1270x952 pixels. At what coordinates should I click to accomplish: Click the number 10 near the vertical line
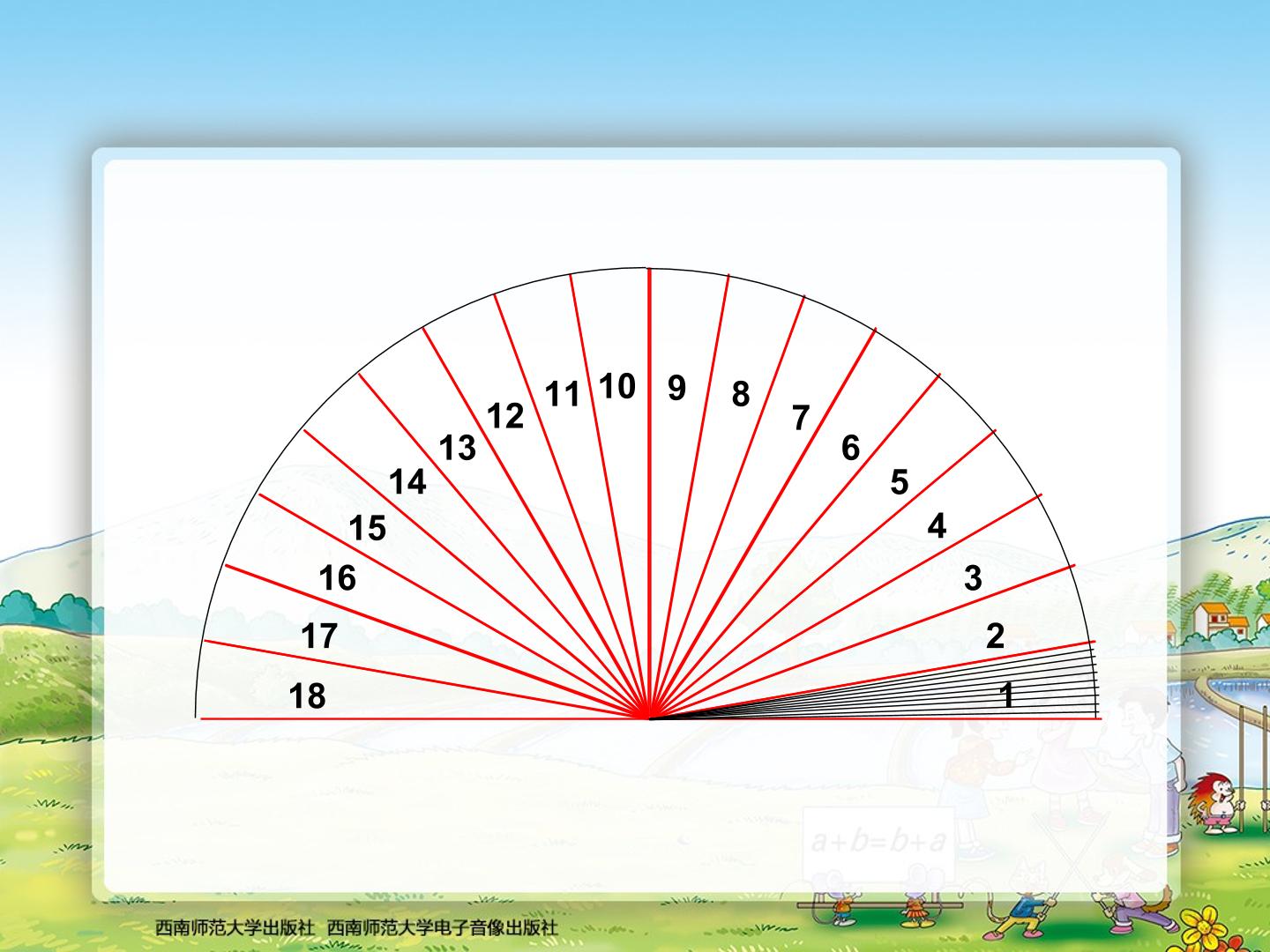click(617, 386)
